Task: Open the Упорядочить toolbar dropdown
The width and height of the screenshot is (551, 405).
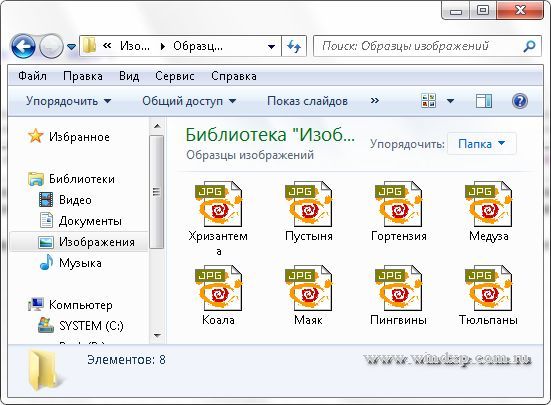Action: click(x=69, y=101)
